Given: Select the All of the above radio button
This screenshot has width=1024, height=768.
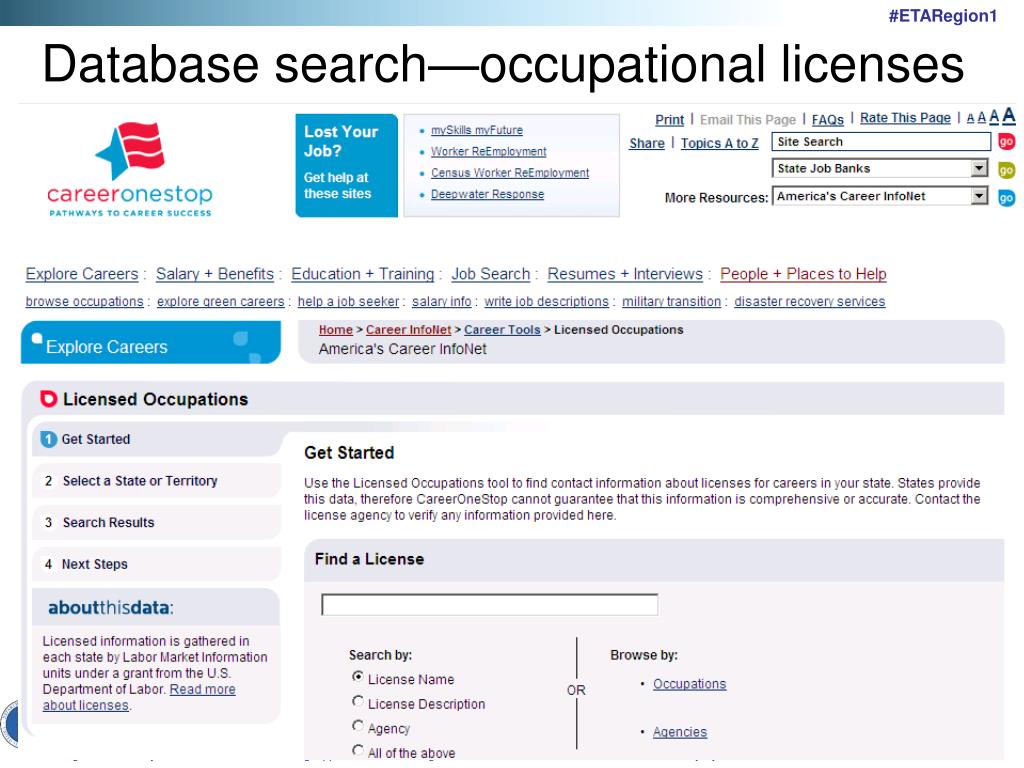Looking at the screenshot, I should [357, 750].
